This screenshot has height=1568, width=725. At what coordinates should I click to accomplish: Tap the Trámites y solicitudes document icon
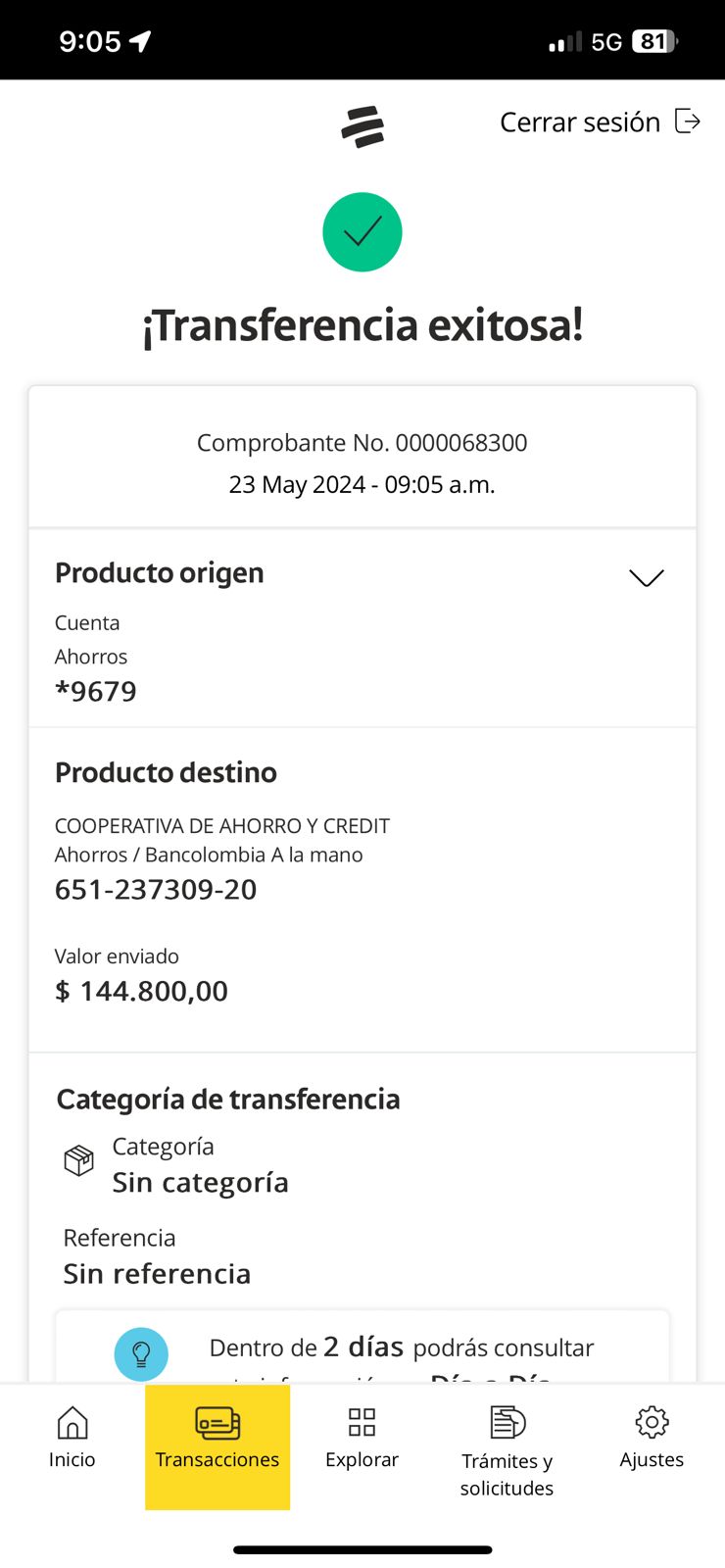(x=507, y=1422)
